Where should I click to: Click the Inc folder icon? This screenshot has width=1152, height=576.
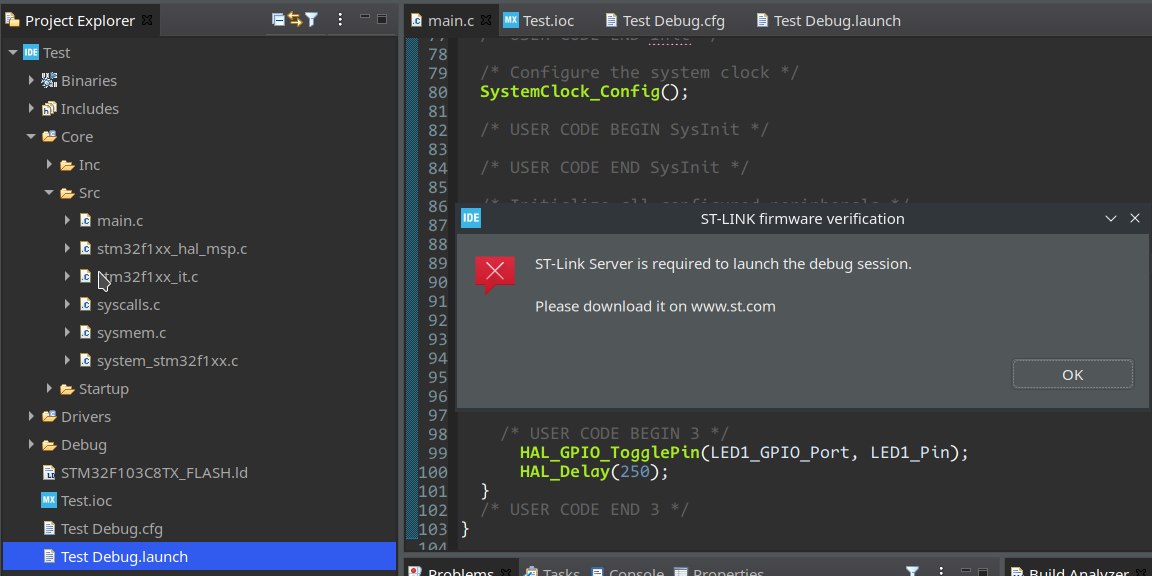[67, 165]
